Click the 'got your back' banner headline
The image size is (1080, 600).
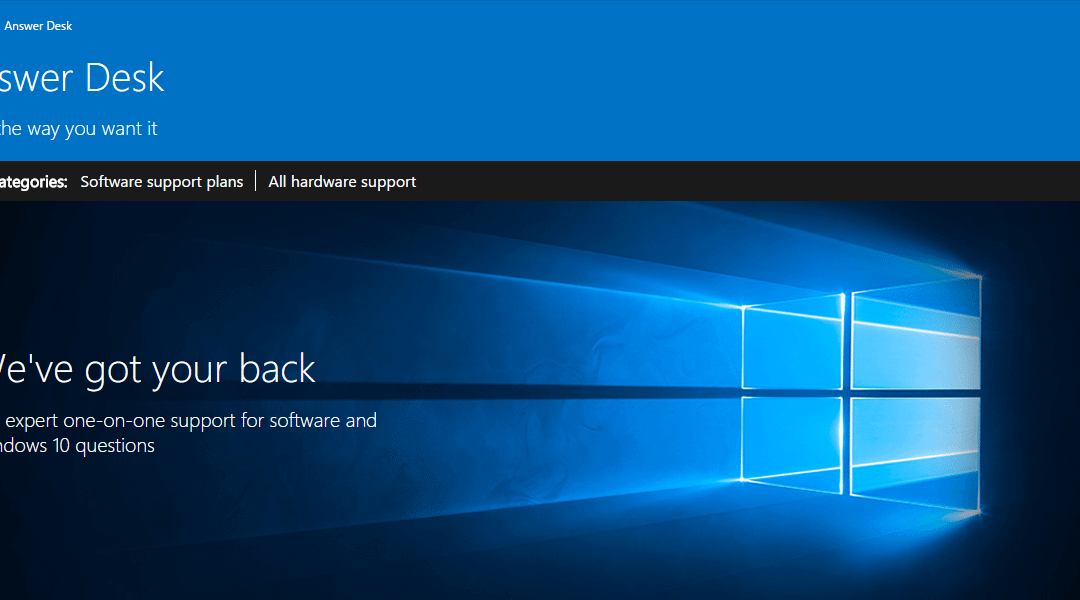pyautogui.click(x=158, y=369)
